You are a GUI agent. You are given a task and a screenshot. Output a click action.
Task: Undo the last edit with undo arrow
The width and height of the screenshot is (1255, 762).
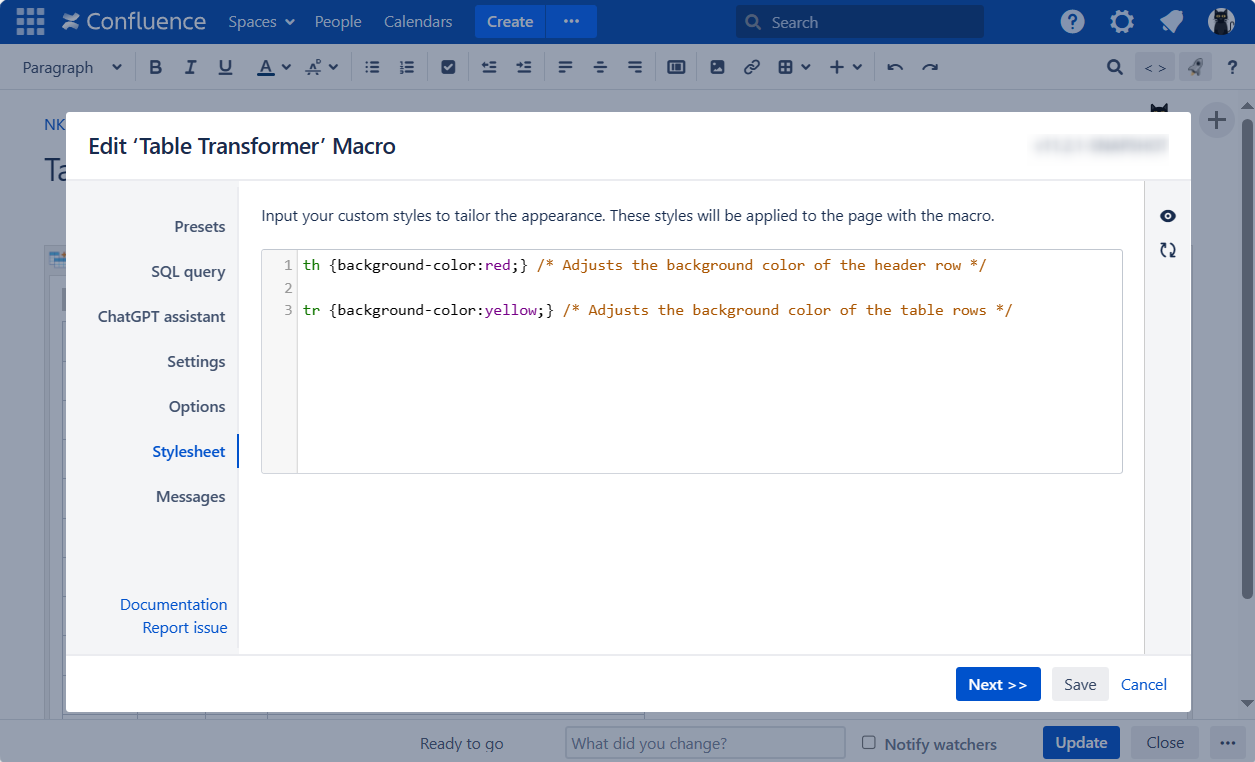[895, 67]
